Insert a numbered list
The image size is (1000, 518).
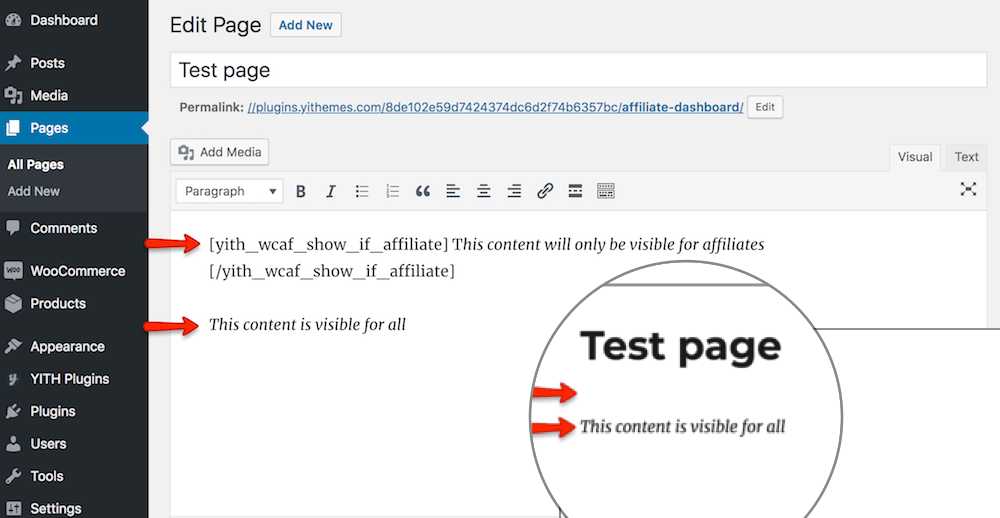[x=392, y=191]
